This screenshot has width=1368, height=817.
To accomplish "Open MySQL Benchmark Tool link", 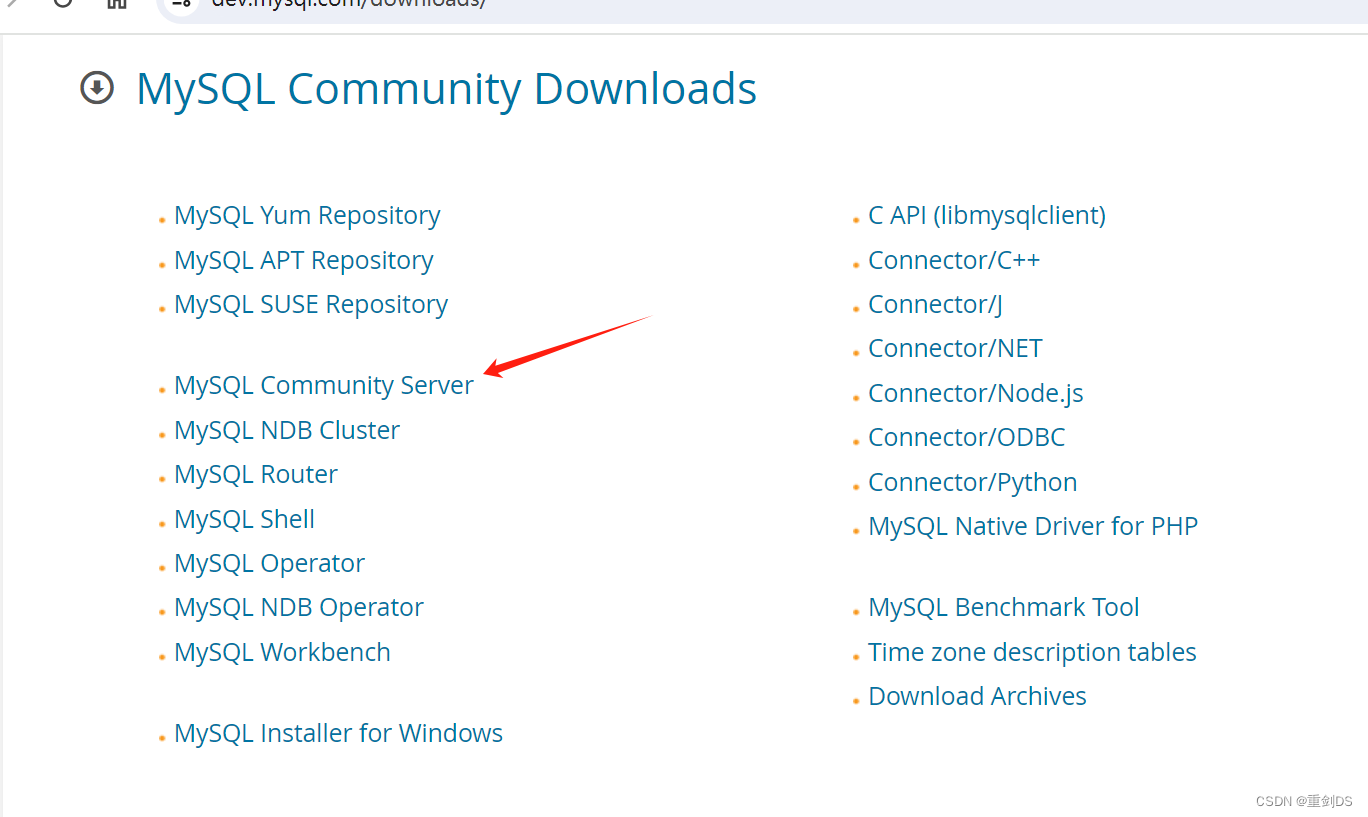I will [1004, 607].
